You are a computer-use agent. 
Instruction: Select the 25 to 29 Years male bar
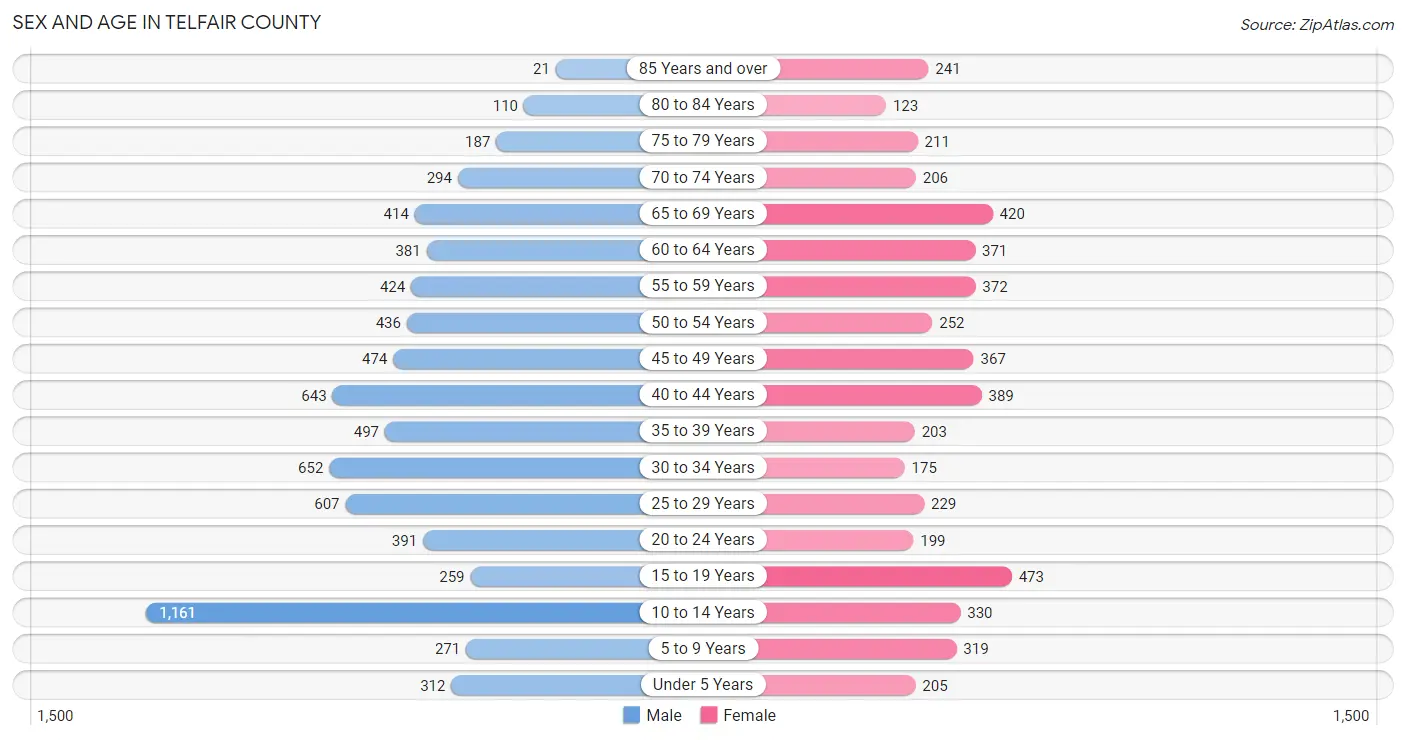click(x=494, y=503)
